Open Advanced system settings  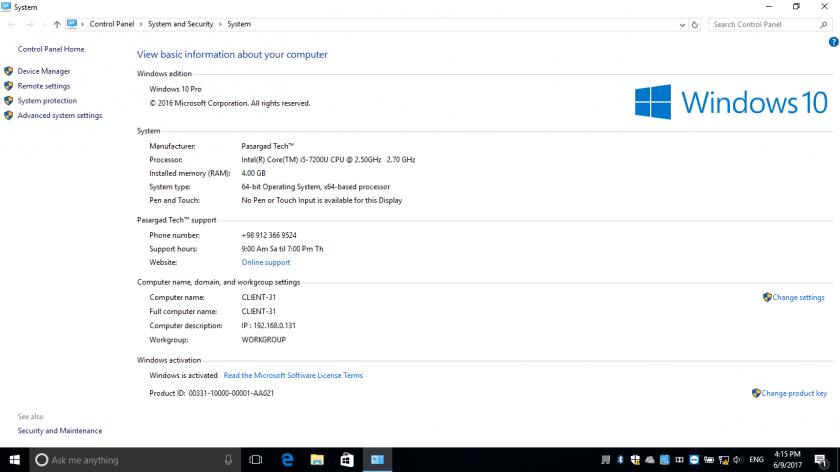(60, 115)
